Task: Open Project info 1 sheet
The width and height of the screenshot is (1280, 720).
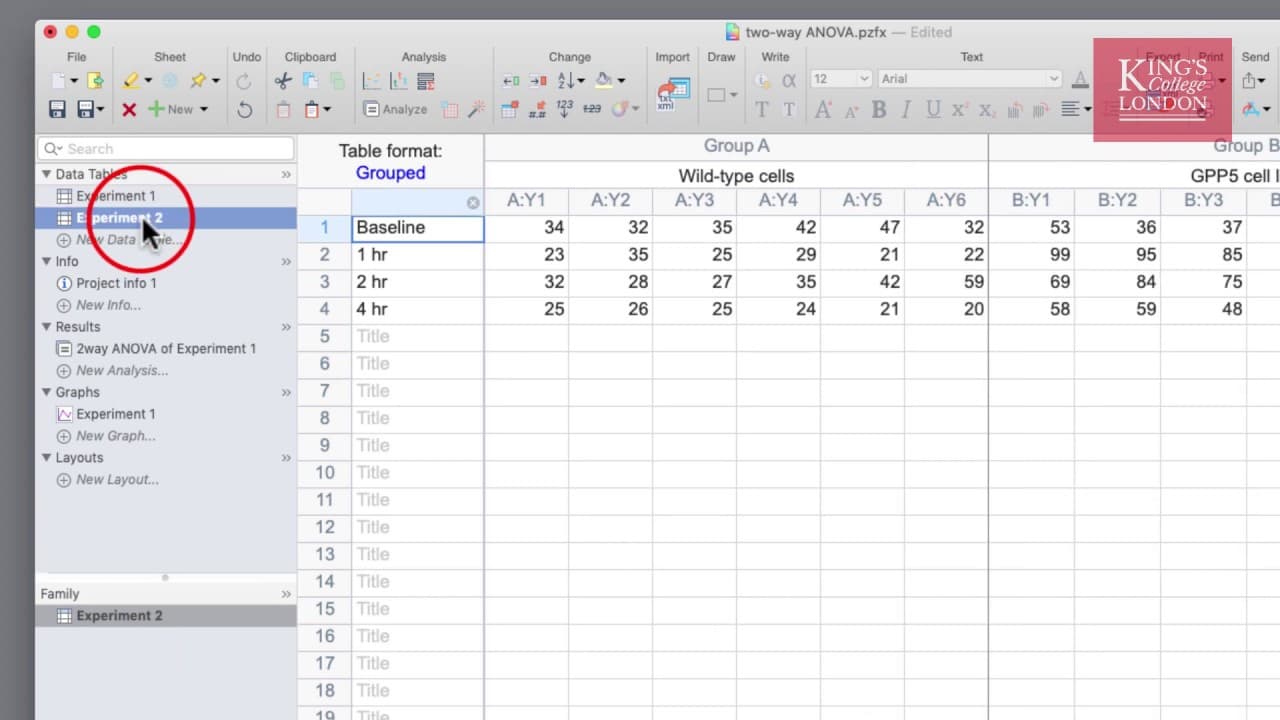Action: (x=116, y=283)
